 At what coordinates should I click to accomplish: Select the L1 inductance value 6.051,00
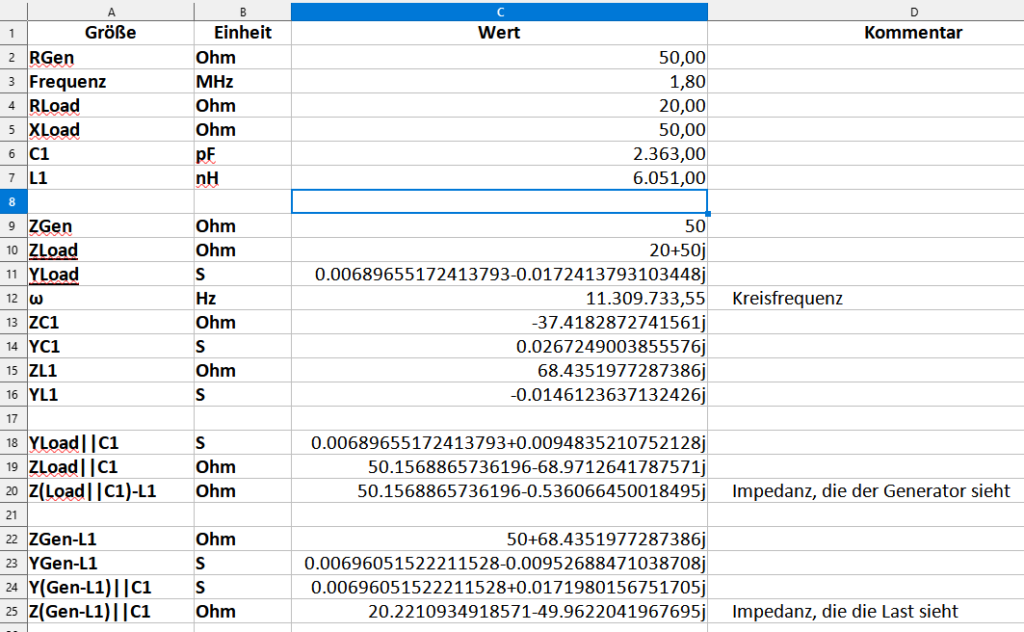[500, 178]
